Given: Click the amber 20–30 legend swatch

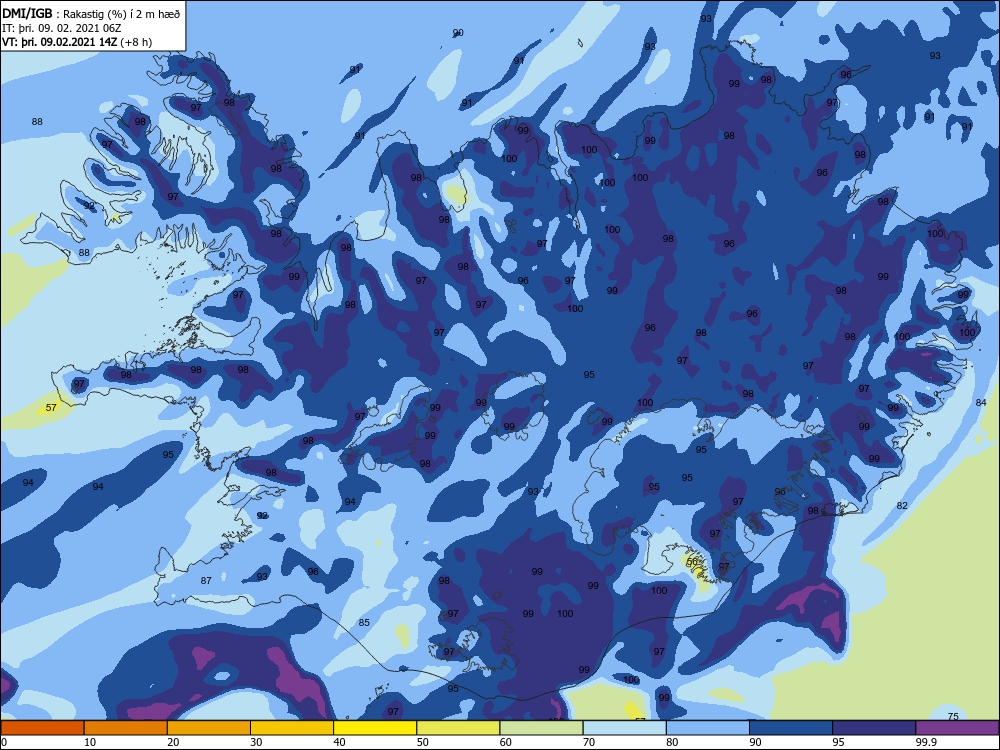Looking at the screenshot, I should (x=209, y=728).
